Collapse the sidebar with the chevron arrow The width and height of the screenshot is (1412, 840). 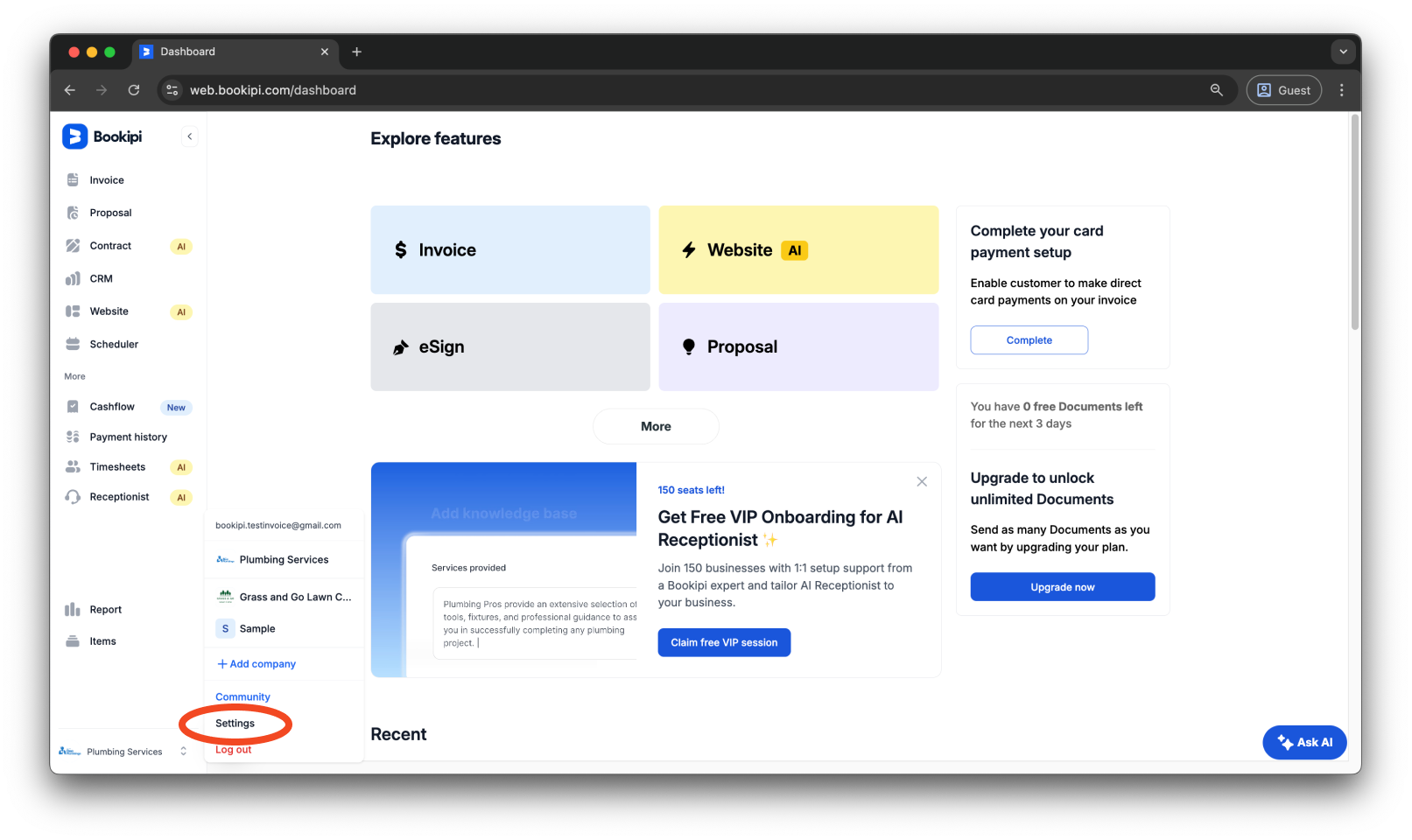point(189,136)
